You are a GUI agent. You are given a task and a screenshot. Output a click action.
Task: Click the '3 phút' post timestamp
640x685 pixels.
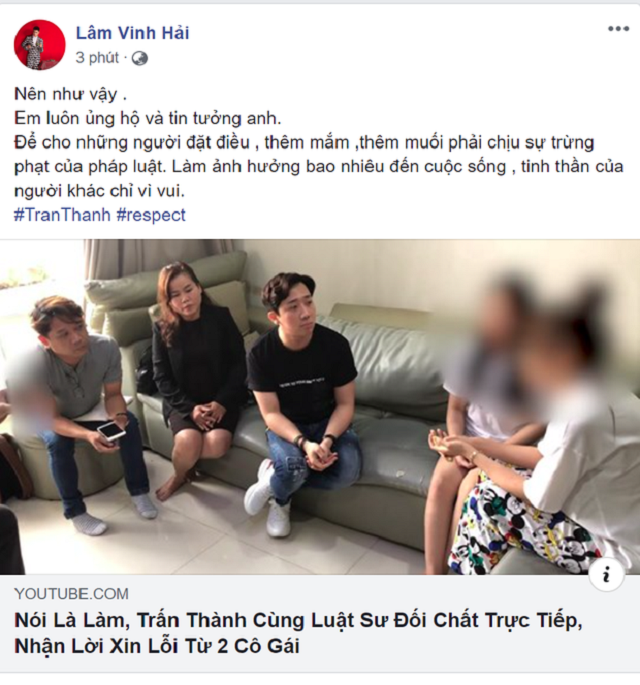(x=97, y=58)
